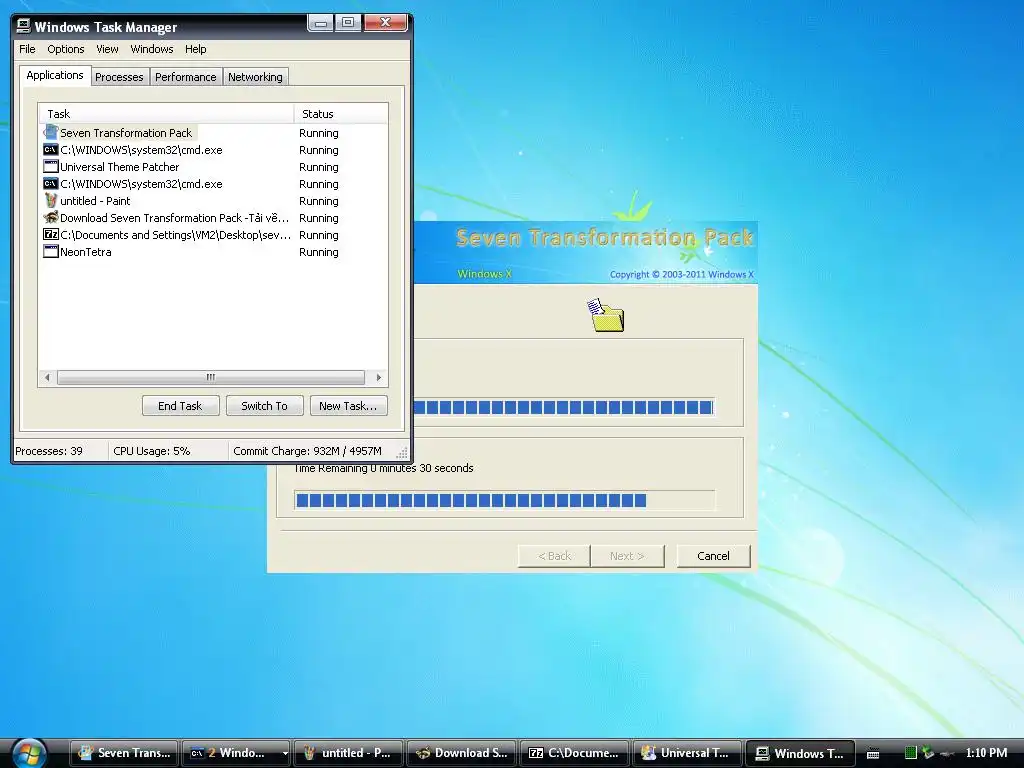The height and width of the screenshot is (768, 1024).
Task: Open the File menu in Task Manager
Action: coord(27,49)
